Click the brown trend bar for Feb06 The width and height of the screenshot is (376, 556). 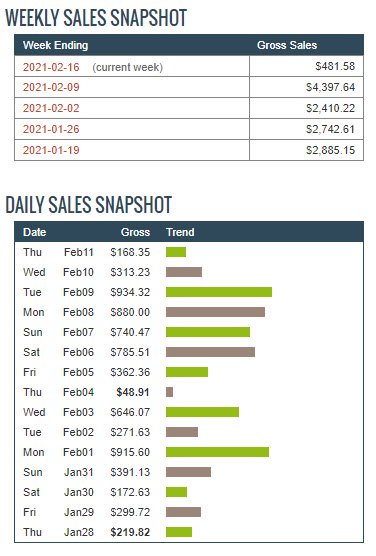point(210,352)
